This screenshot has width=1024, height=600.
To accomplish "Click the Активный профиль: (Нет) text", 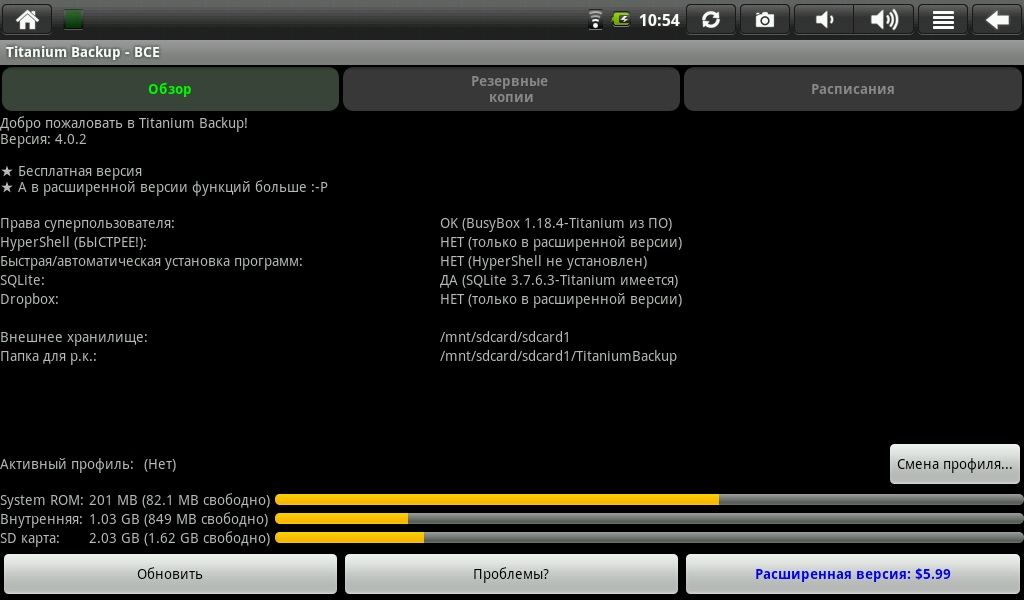I will [x=88, y=464].
